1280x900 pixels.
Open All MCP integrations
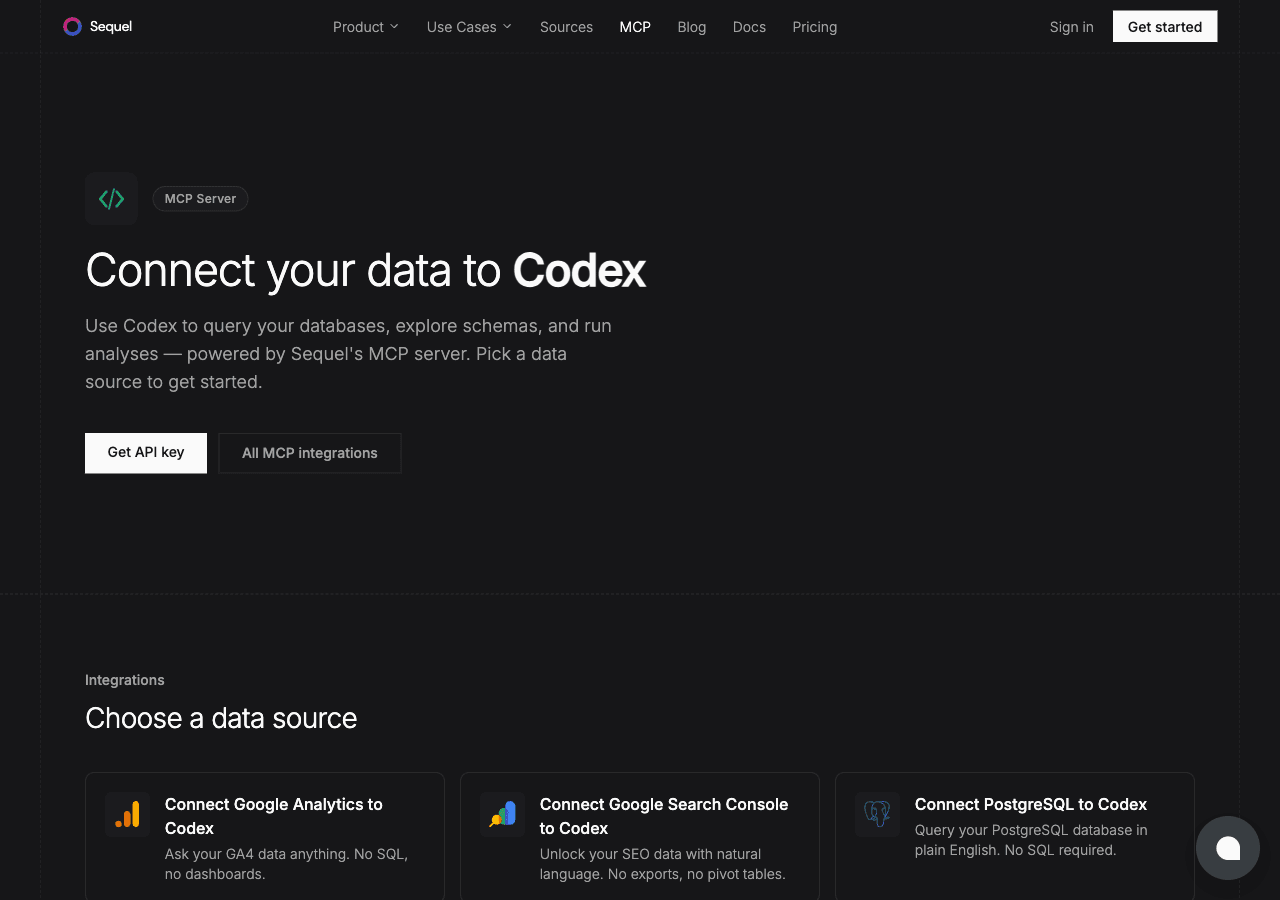tap(310, 453)
